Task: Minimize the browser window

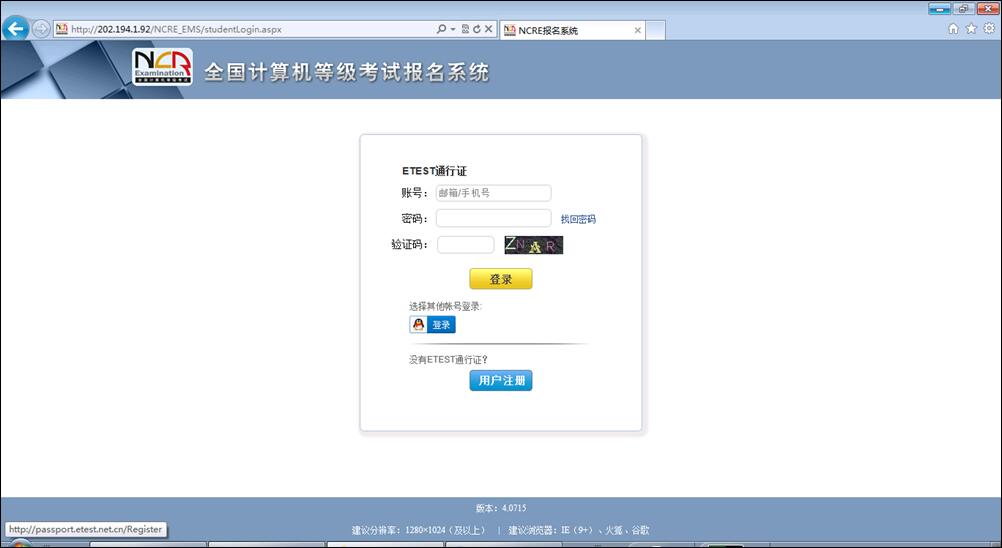Action: (939, 9)
